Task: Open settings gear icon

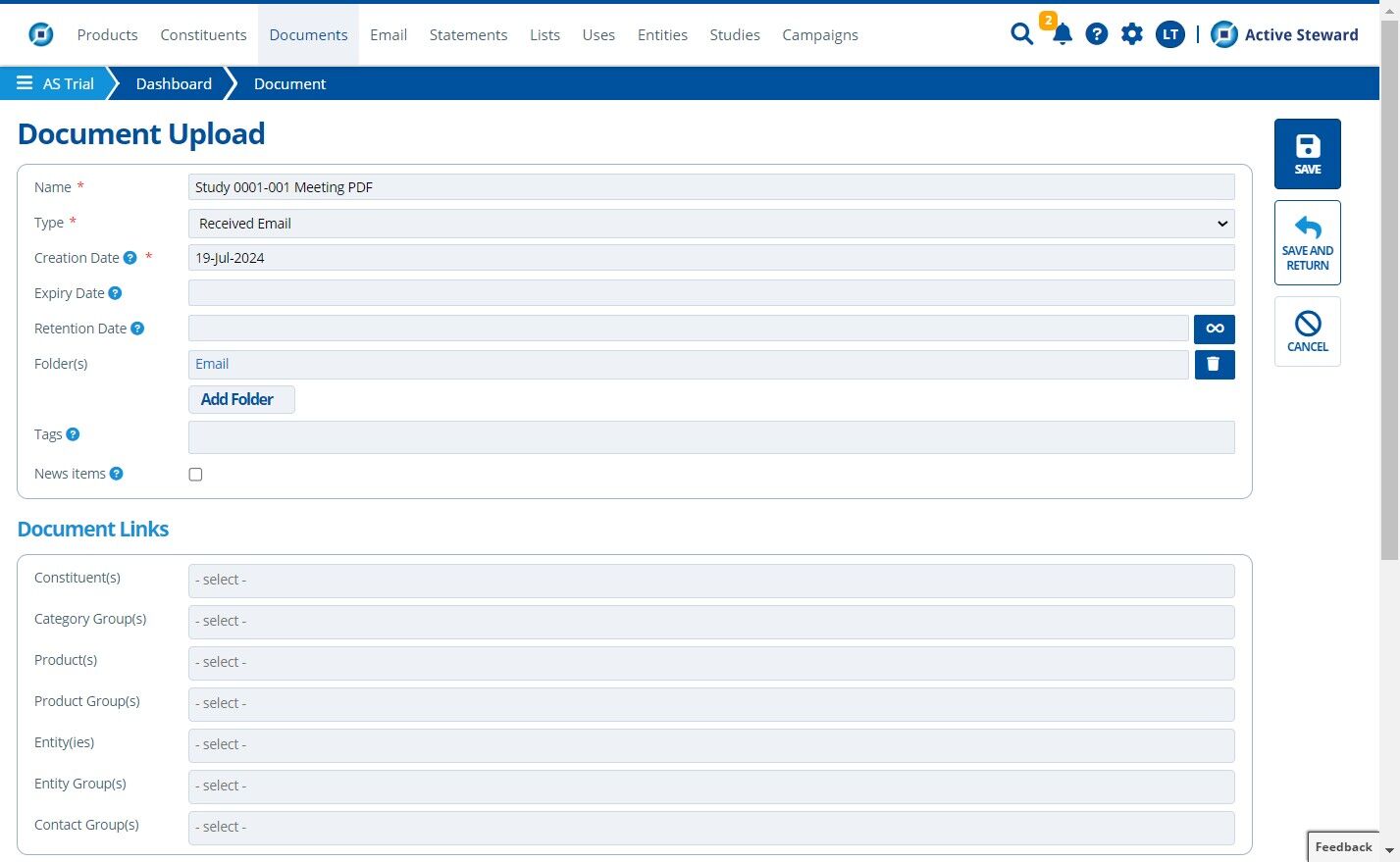Action: point(1132,34)
